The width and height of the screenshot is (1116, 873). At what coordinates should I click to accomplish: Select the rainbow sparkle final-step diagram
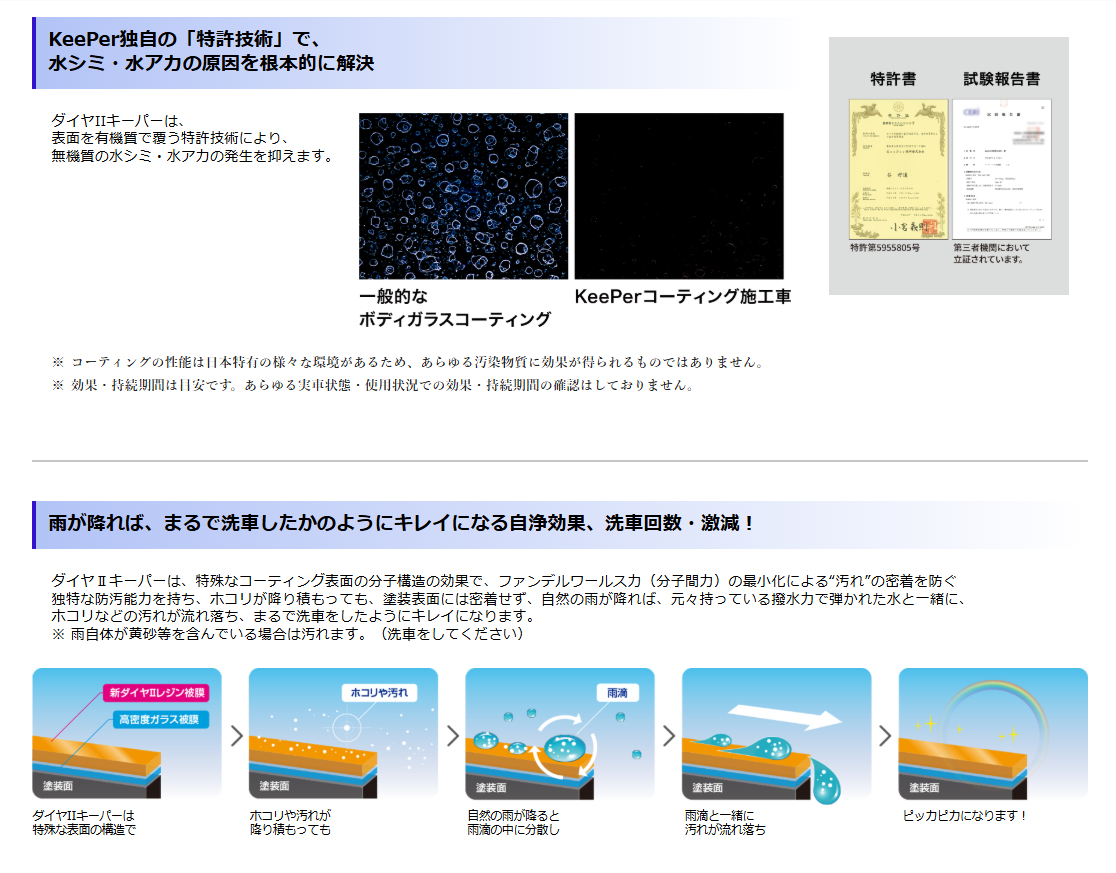click(x=993, y=733)
